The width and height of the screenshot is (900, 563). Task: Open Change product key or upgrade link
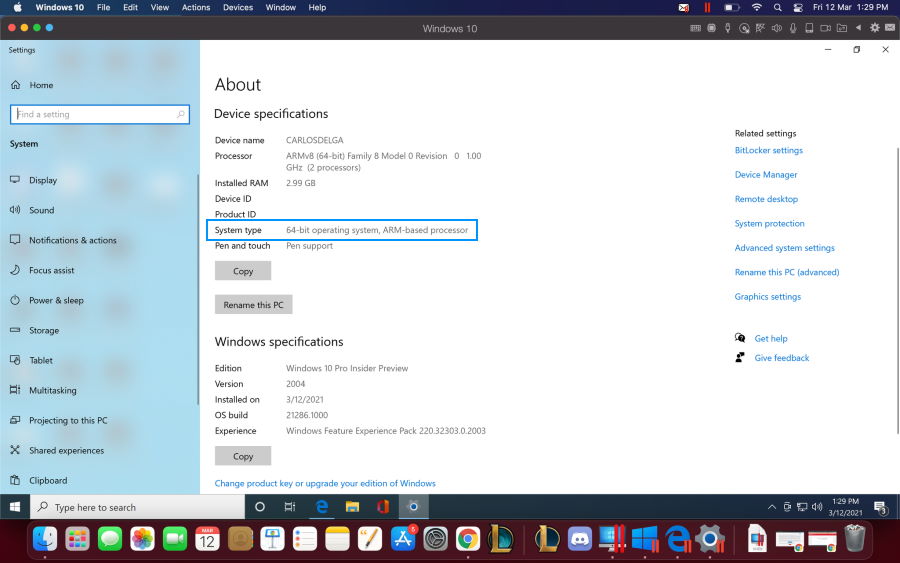325,483
